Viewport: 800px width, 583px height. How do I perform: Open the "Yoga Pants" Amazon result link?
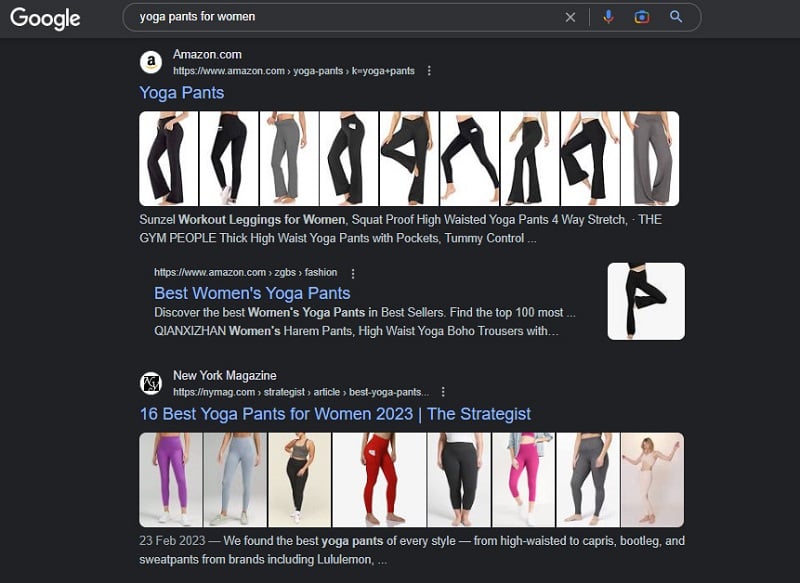182,93
